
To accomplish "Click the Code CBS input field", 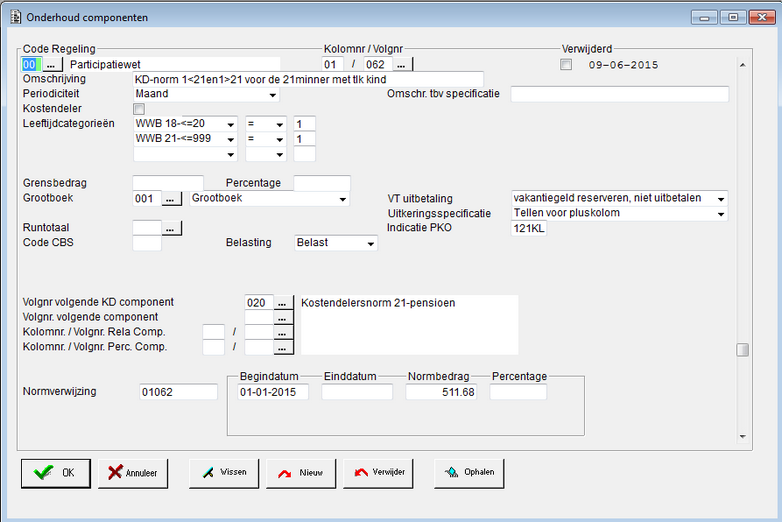I will 147,243.
